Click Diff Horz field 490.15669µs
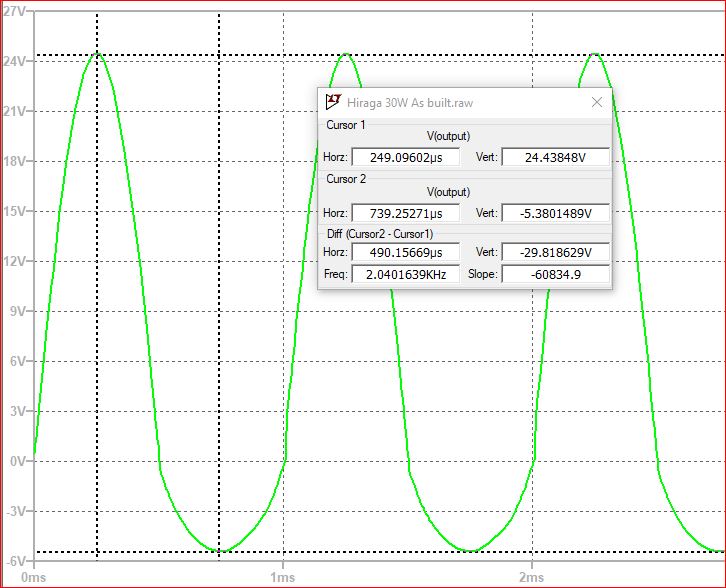The height and width of the screenshot is (588, 726). (x=406, y=252)
